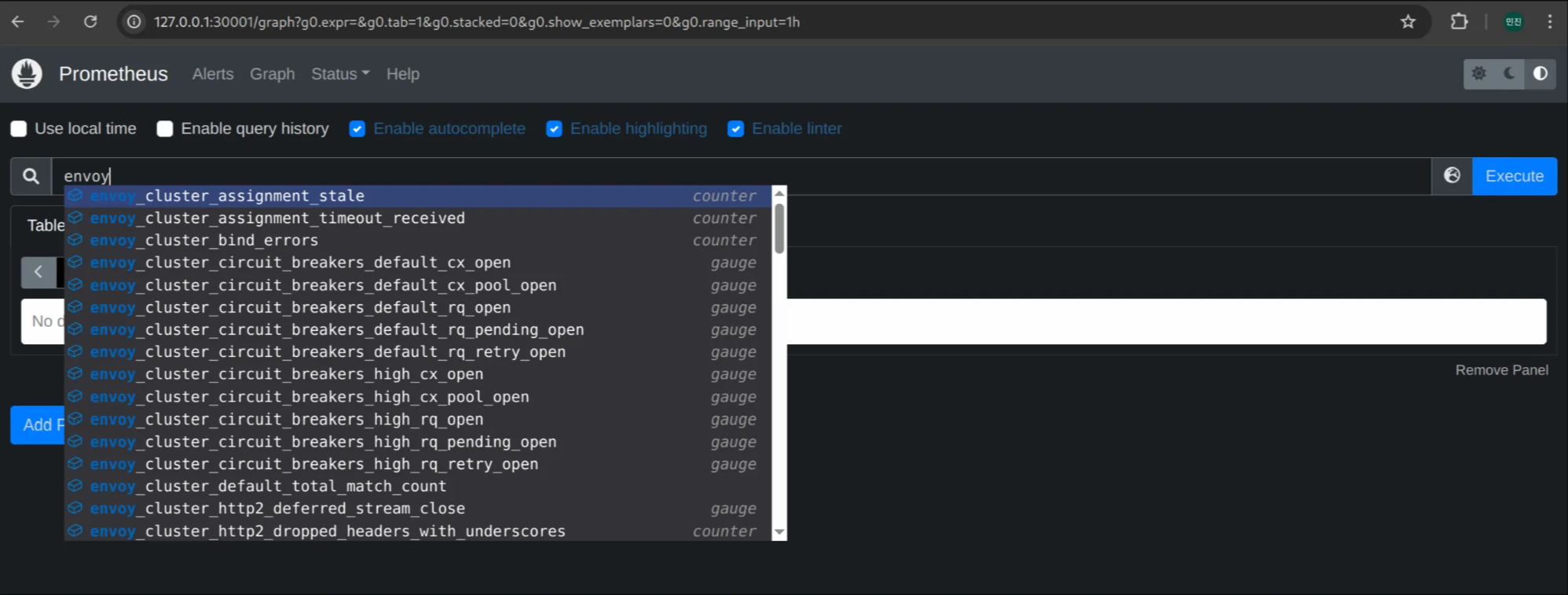Open the Help page
The height and width of the screenshot is (595, 1568).
[403, 74]
